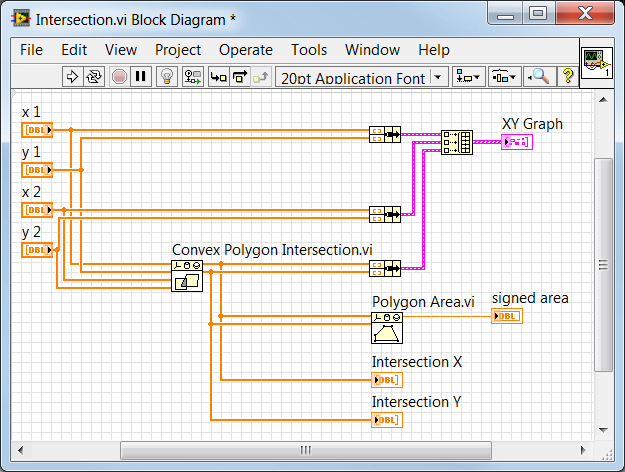
Task: Click the horizontal scrollbar left arrow
Action: tap(21, 450)
